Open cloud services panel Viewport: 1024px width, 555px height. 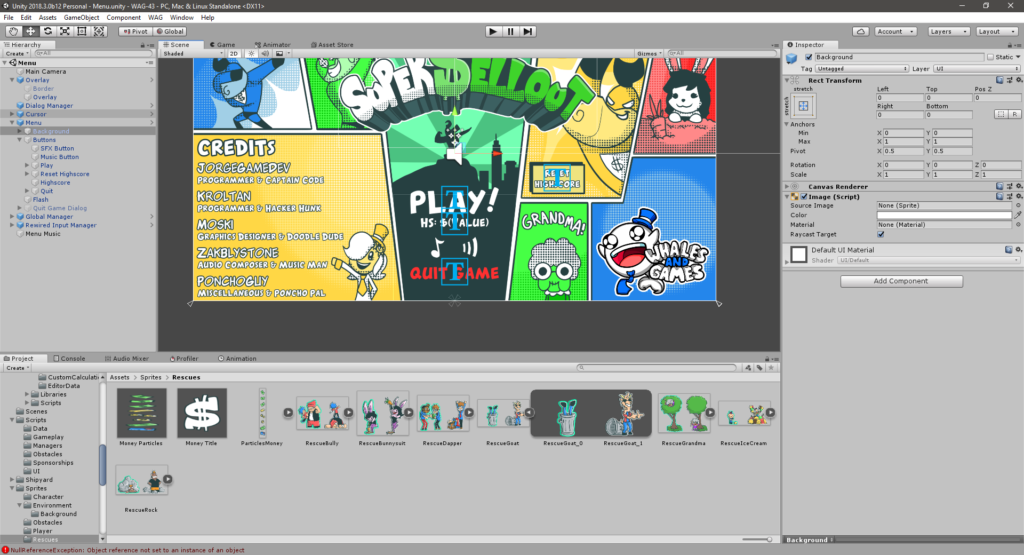pos(861,31)
